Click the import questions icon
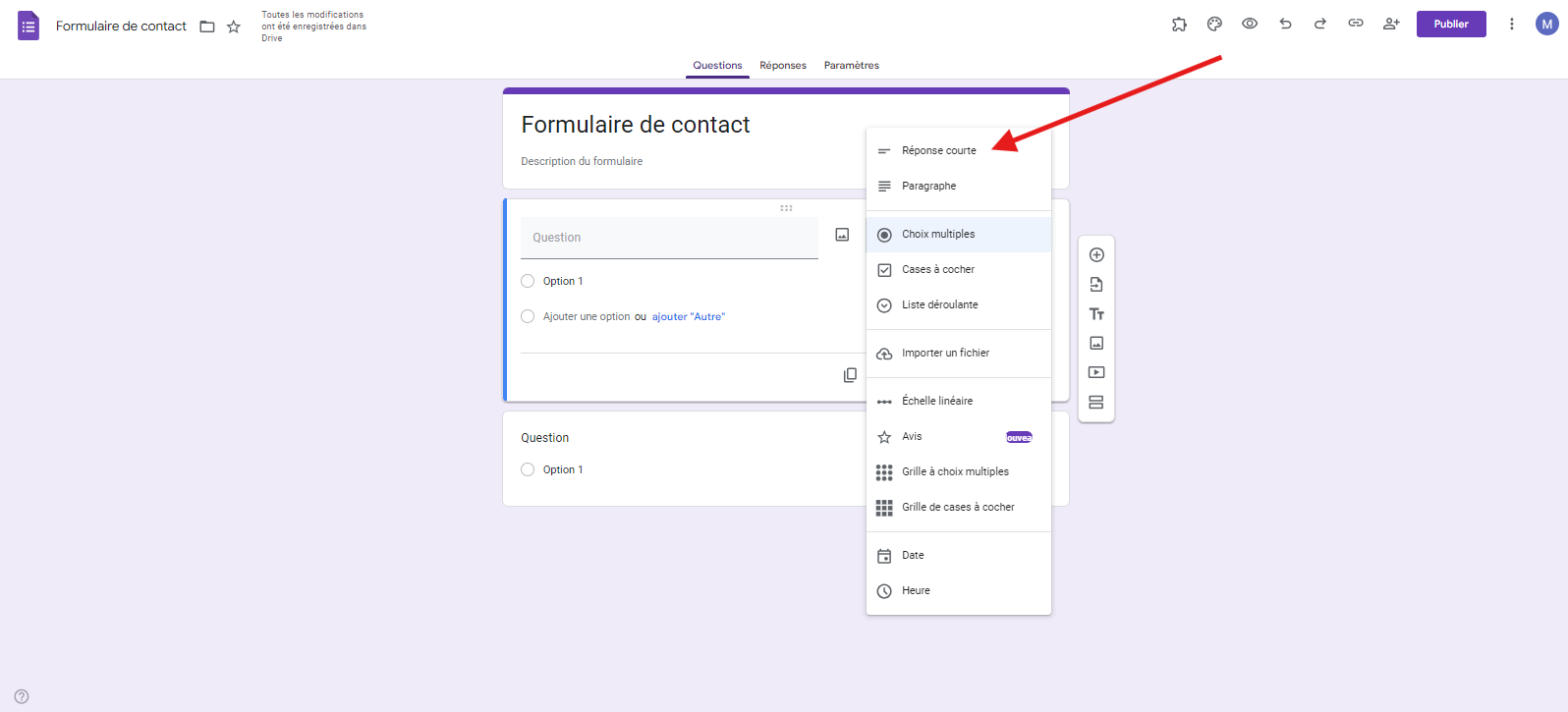1568x712 pixels. click(x=1096, y=285)
